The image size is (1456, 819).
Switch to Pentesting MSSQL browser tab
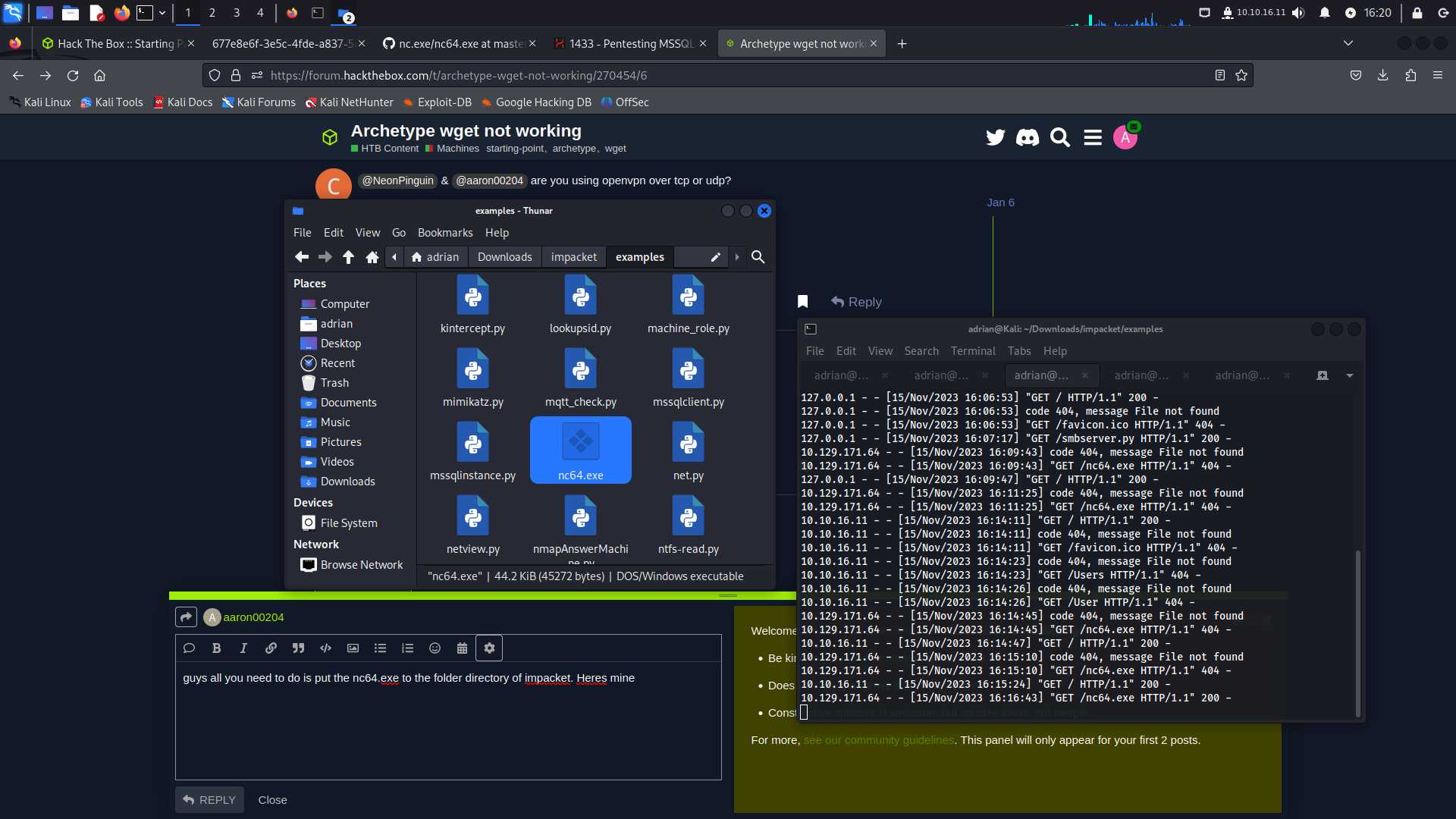point(629,43)
